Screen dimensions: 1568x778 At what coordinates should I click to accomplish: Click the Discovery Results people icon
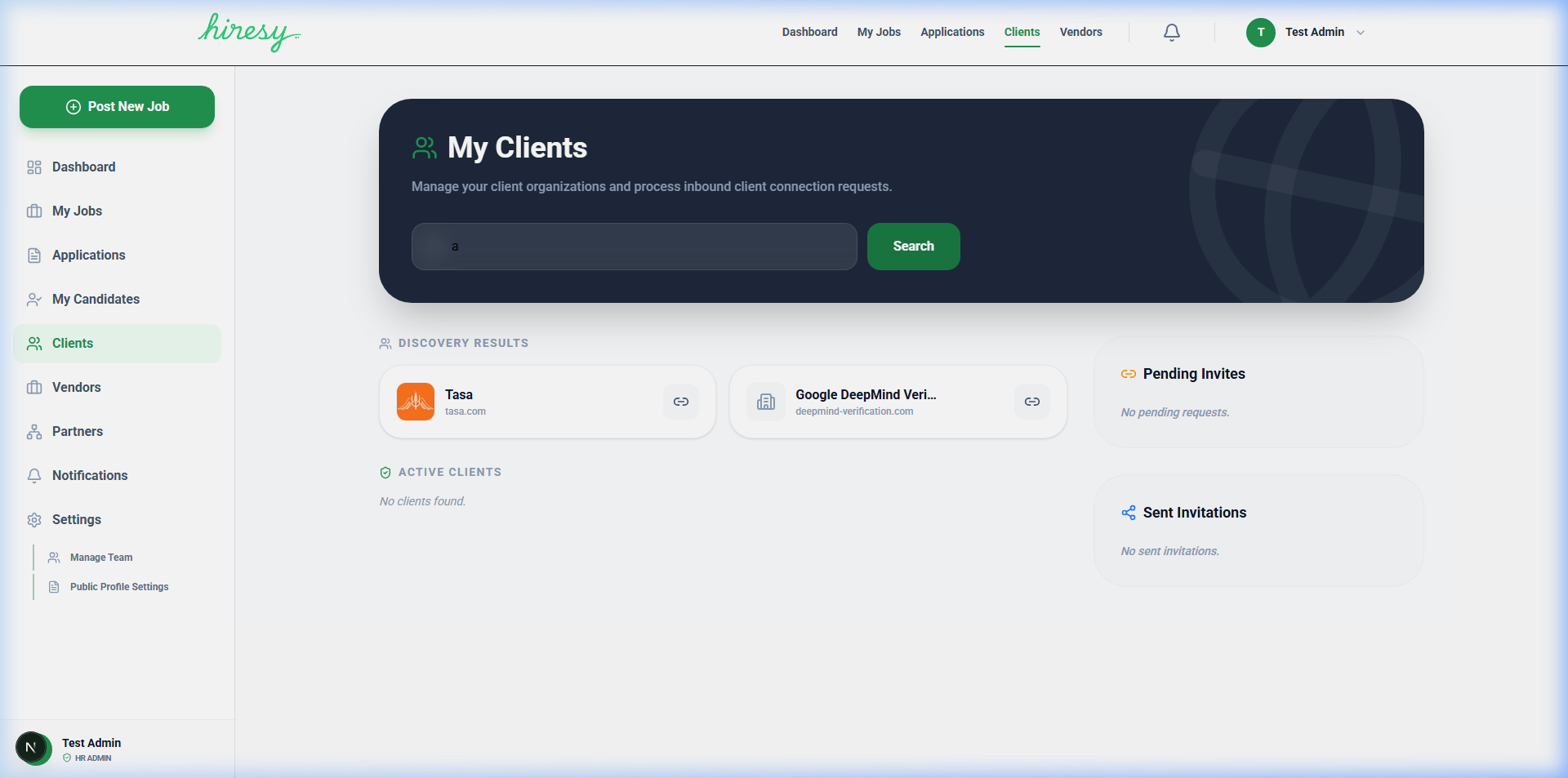tap(385, 344)
